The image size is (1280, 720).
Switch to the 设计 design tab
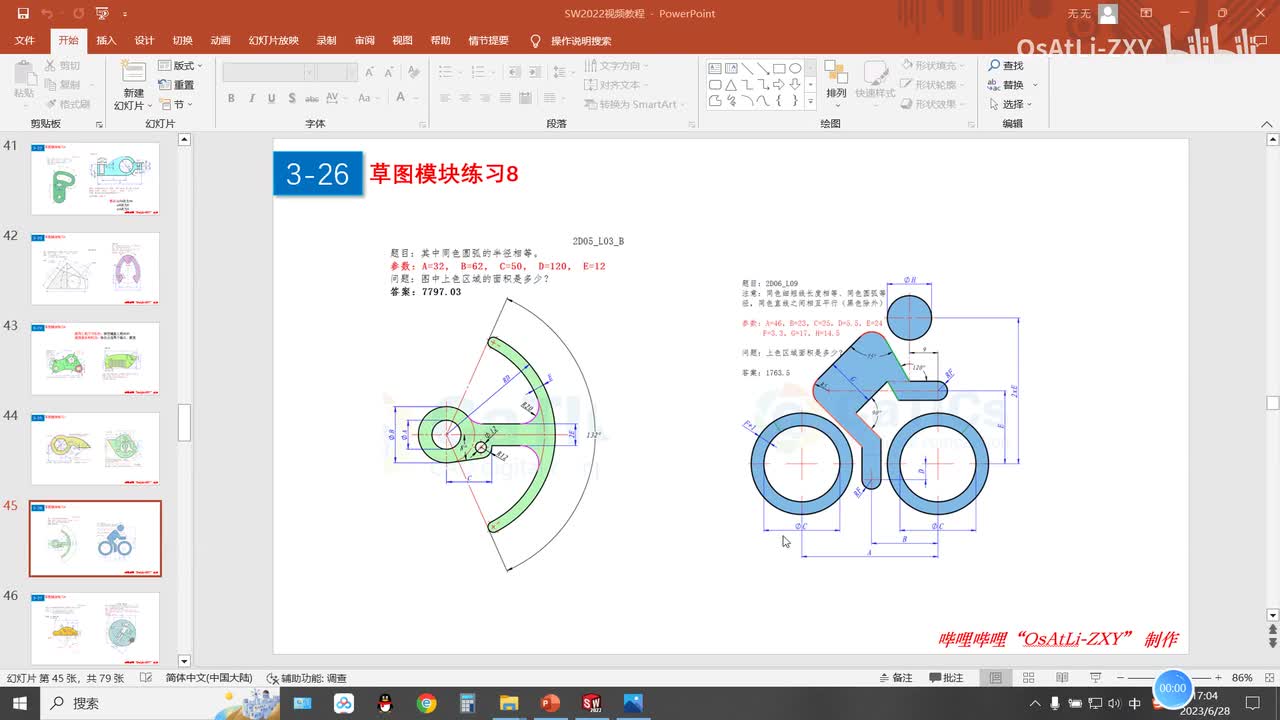(144, 41)
